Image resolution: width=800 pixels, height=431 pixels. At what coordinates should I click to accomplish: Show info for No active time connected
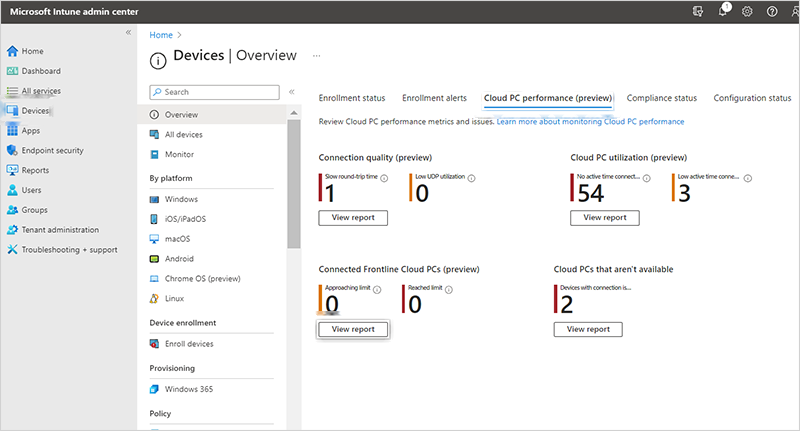coord(646,179)
